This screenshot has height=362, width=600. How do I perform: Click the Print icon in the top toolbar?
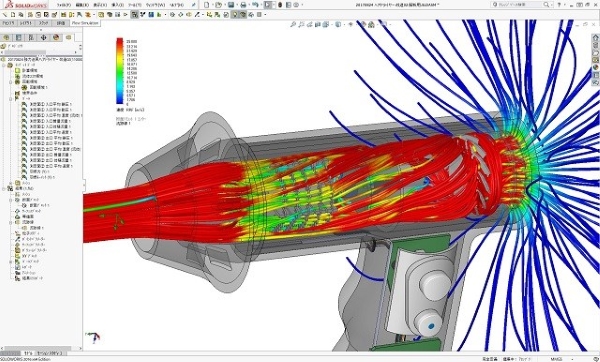tap(243, 5)
